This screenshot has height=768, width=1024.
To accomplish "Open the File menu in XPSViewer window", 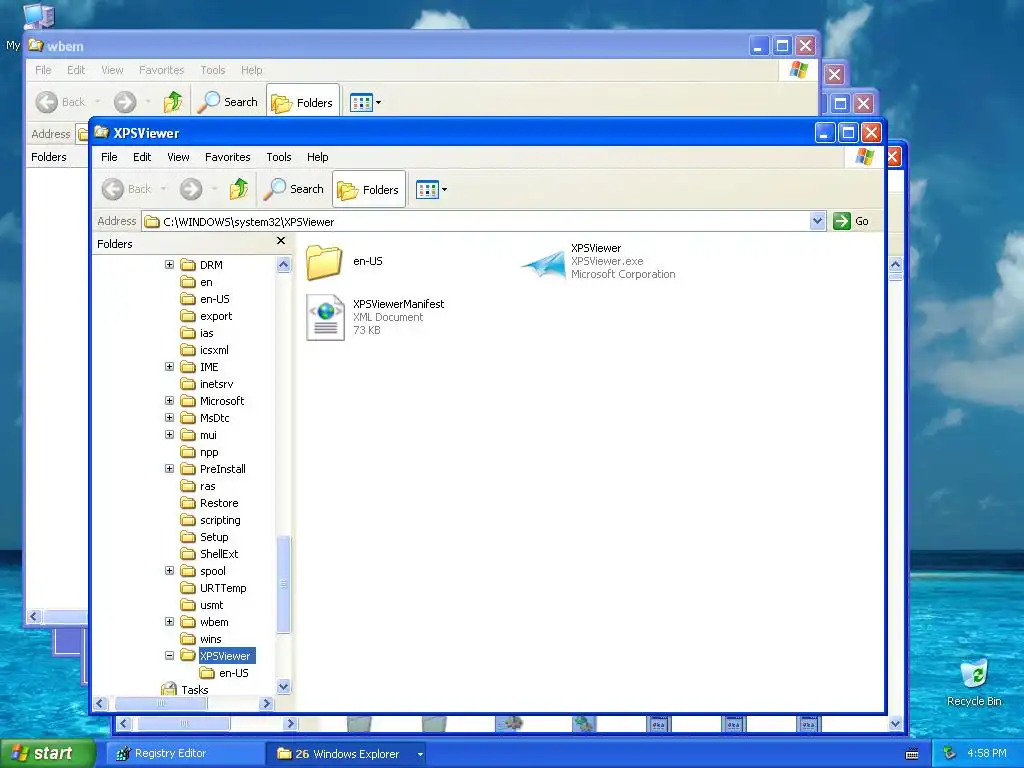I will [x=109, y=157].
